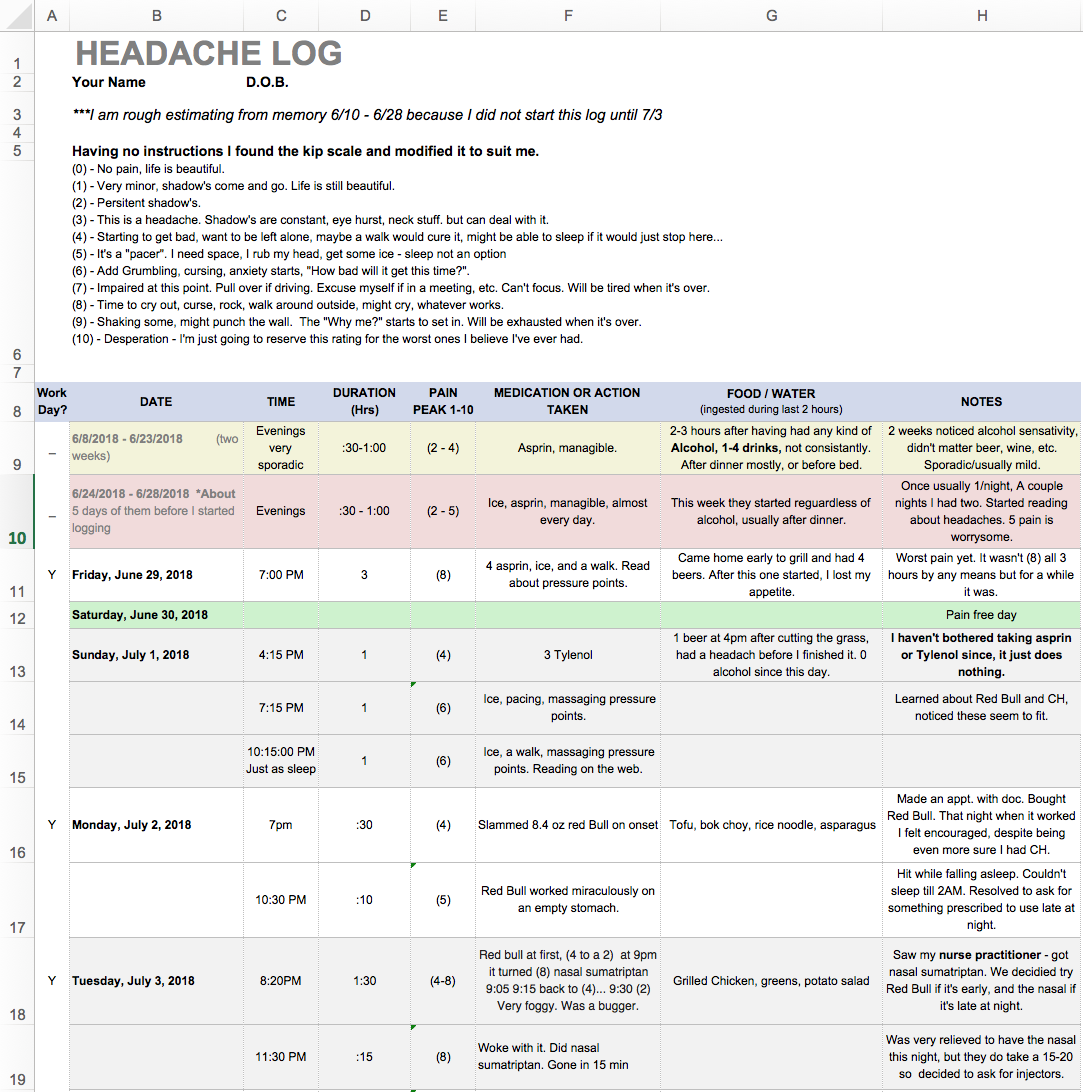Click the '6/8/2018 - 6/23/2018' date cell

click(157, 448)
